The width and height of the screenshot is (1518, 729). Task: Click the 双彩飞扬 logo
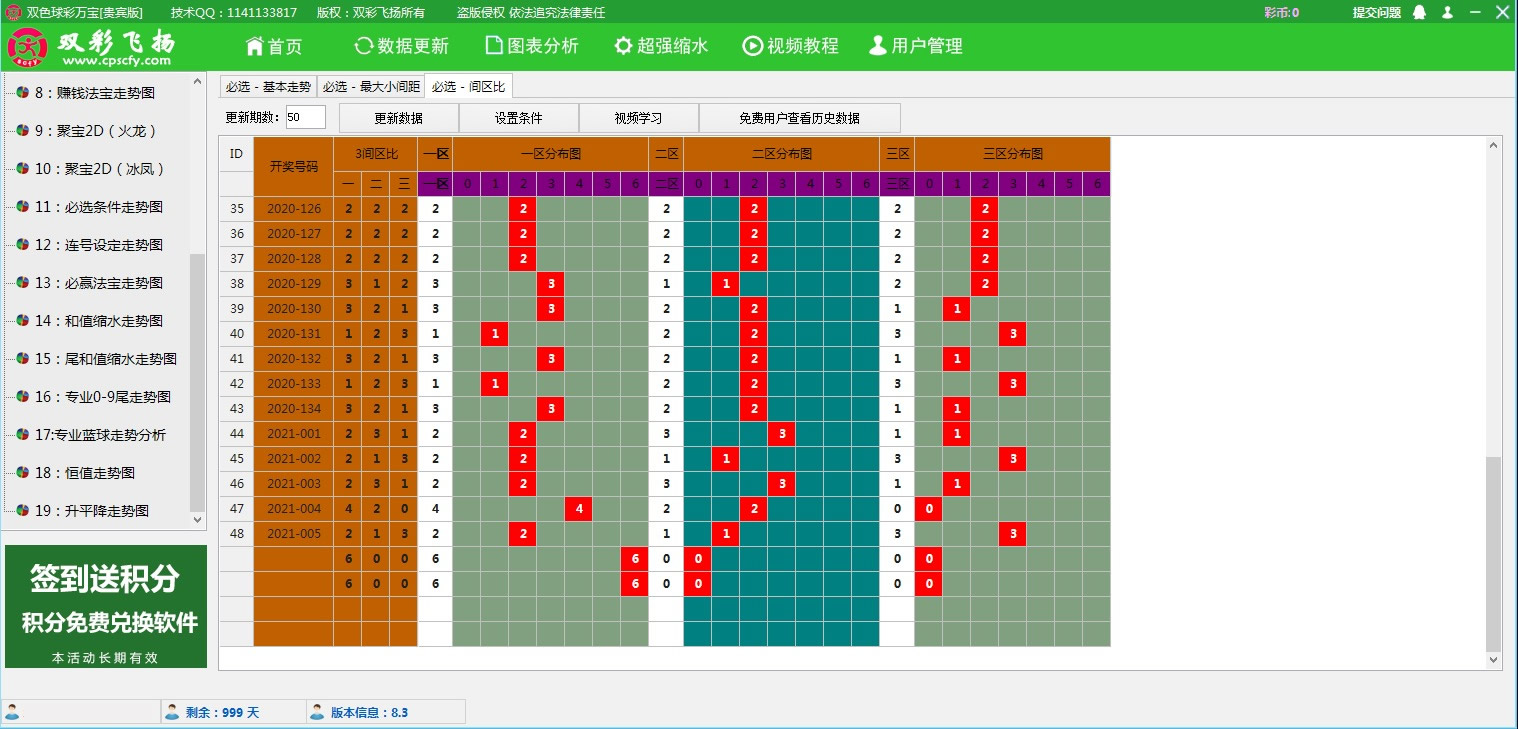click(x=90, y=47)
